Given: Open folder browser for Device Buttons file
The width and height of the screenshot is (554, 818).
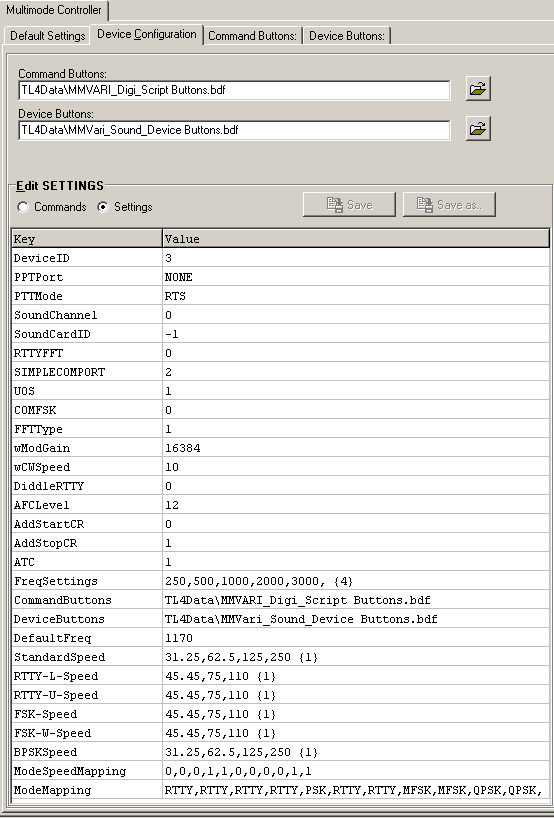Looking at the screenshot, I should 478,129.
